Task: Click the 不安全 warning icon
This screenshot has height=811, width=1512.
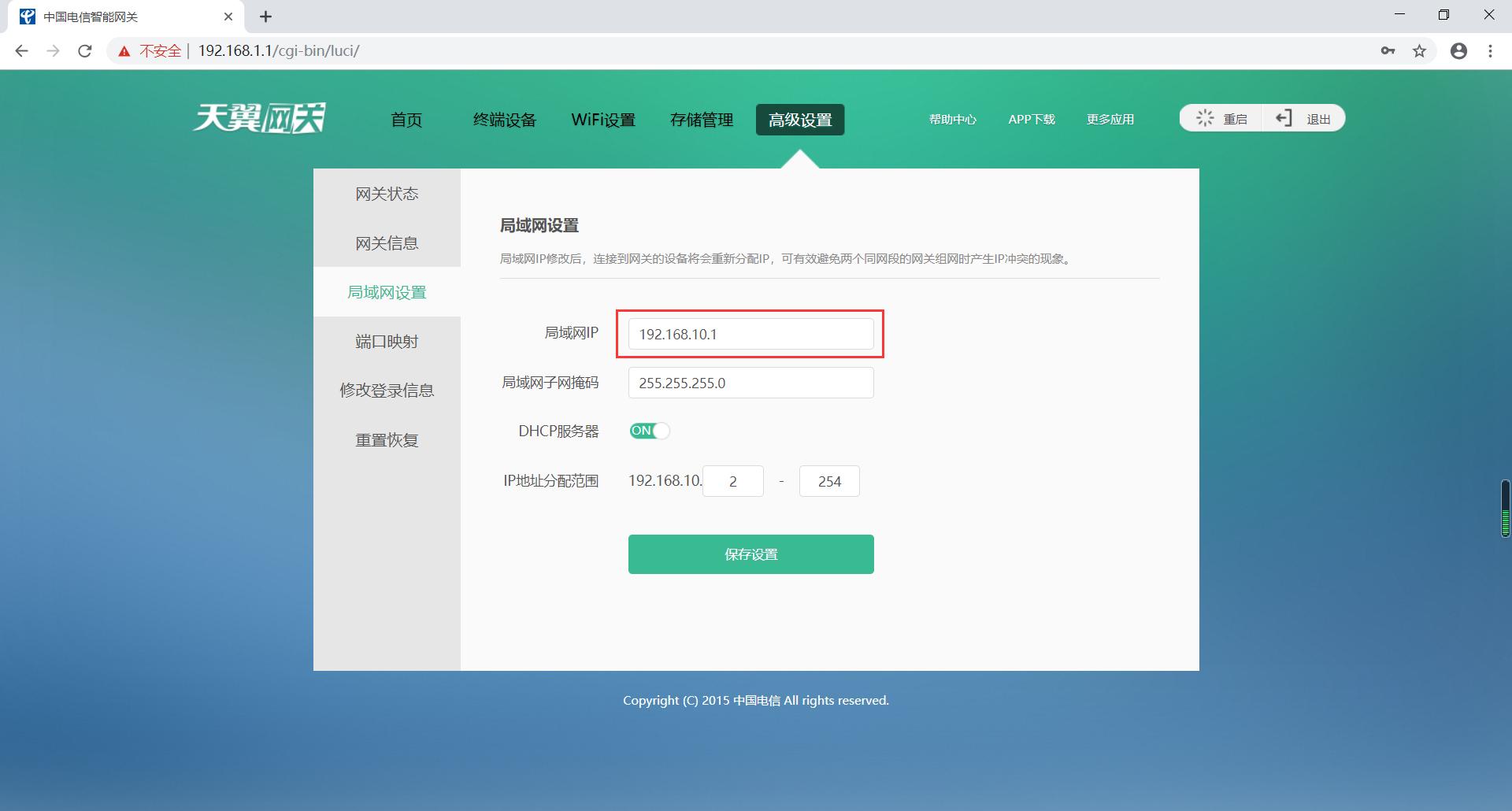Action: pyautogui.click(x=124, y=50)
